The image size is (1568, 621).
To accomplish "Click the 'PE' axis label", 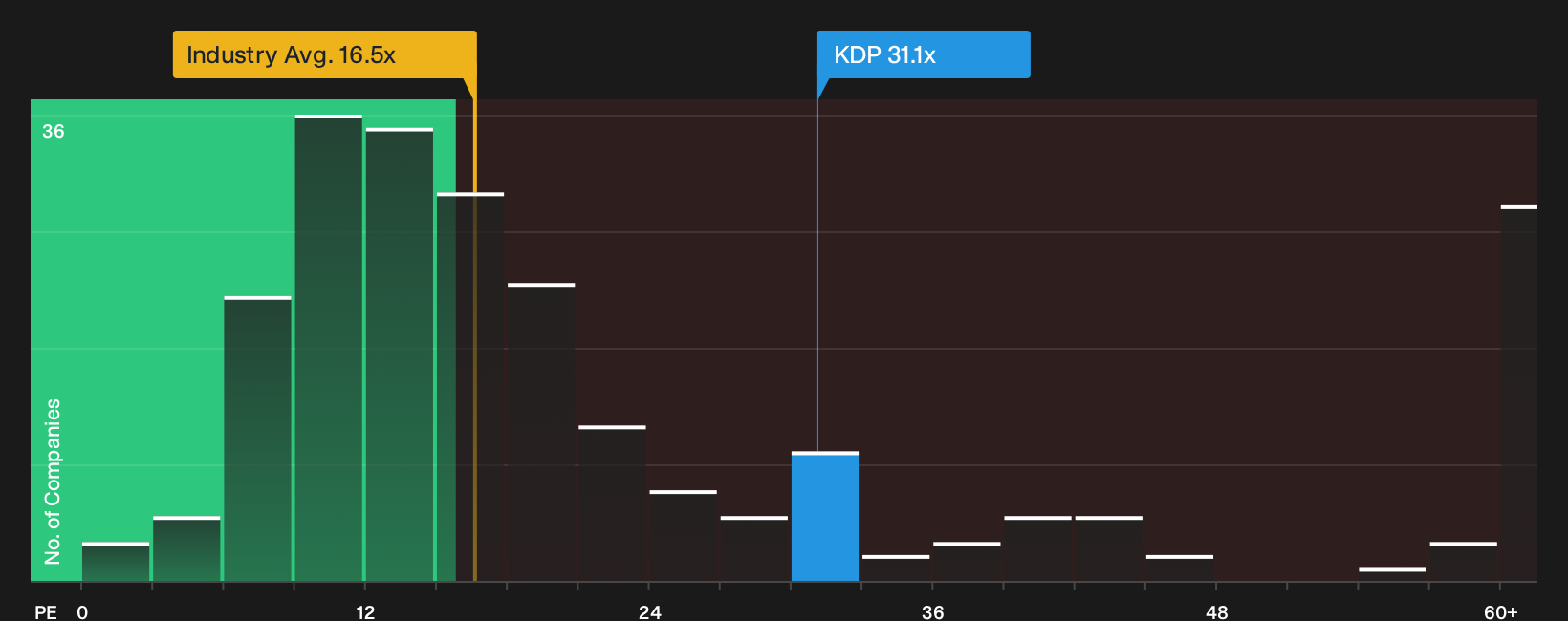I will pyautogui.click(x=46, y=611).
